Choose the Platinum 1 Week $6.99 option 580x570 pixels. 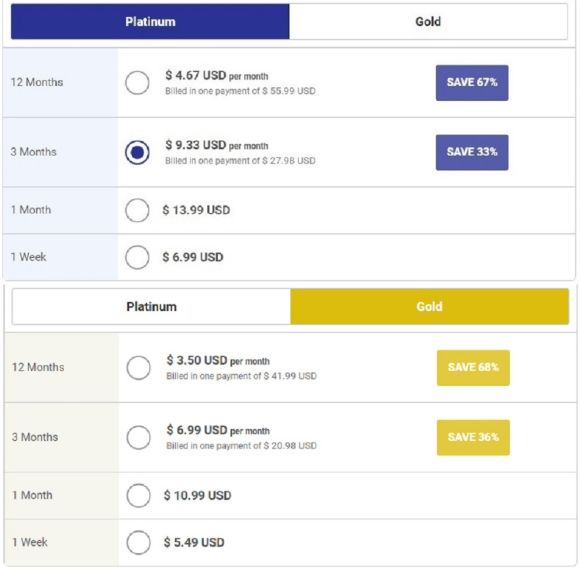(137, 257)
